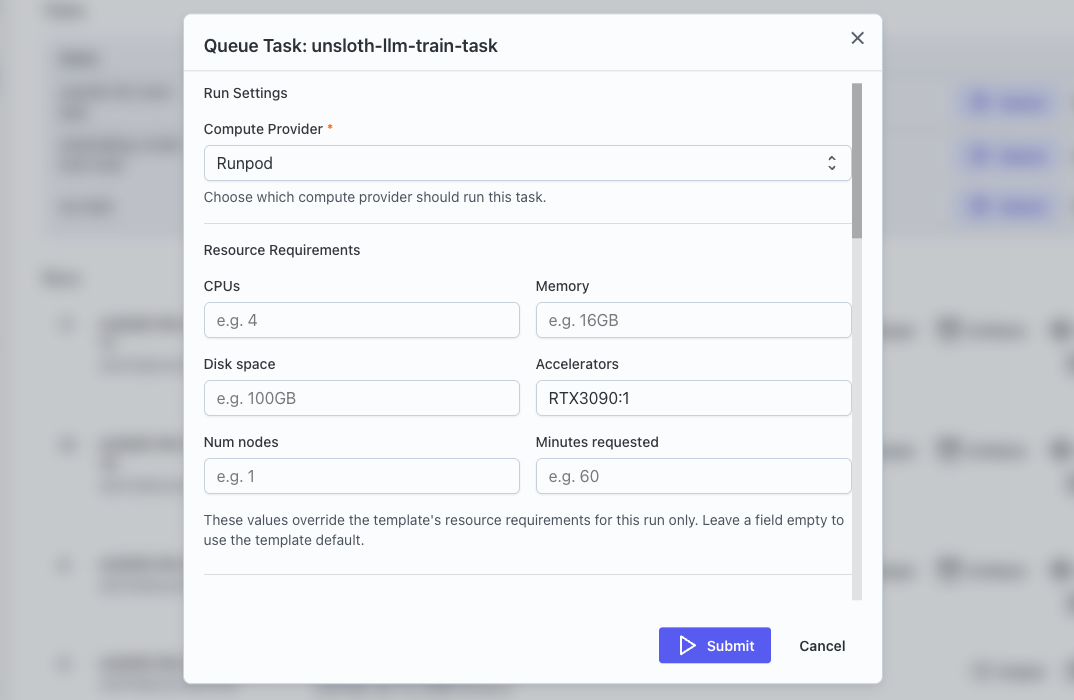Focus the Disk space input field

361,398
